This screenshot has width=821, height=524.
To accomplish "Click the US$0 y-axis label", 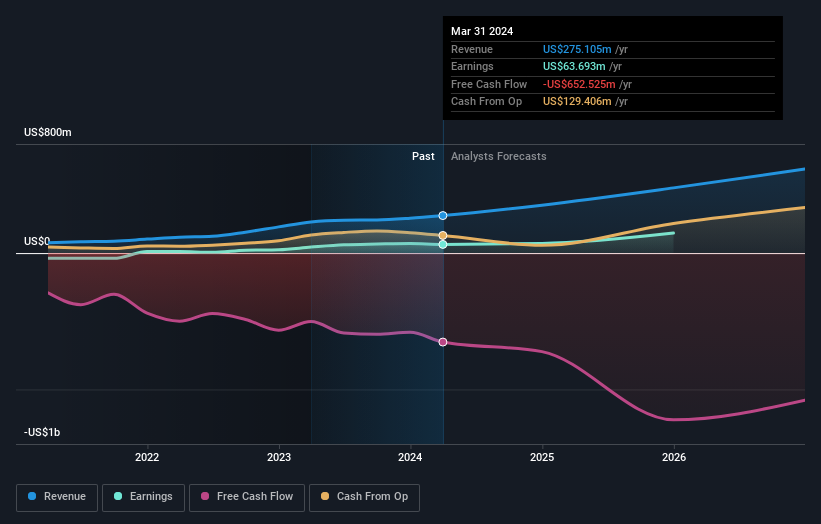I will [37, 241].
